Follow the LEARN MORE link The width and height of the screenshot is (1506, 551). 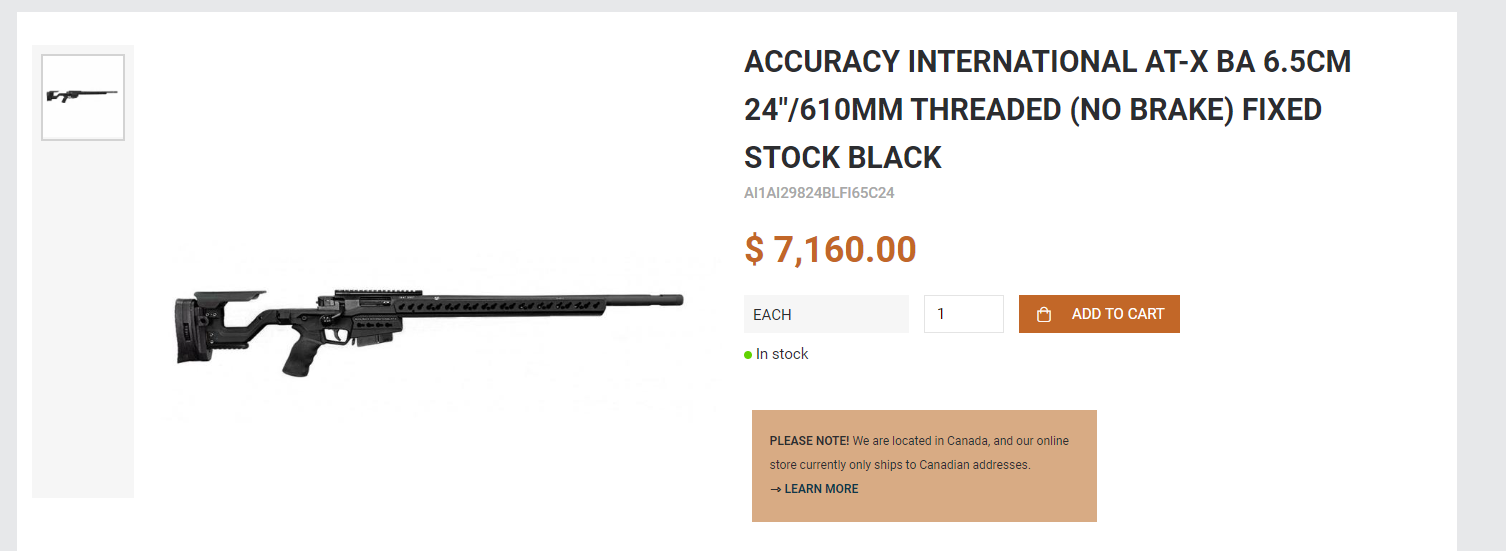tap(821, 489)
